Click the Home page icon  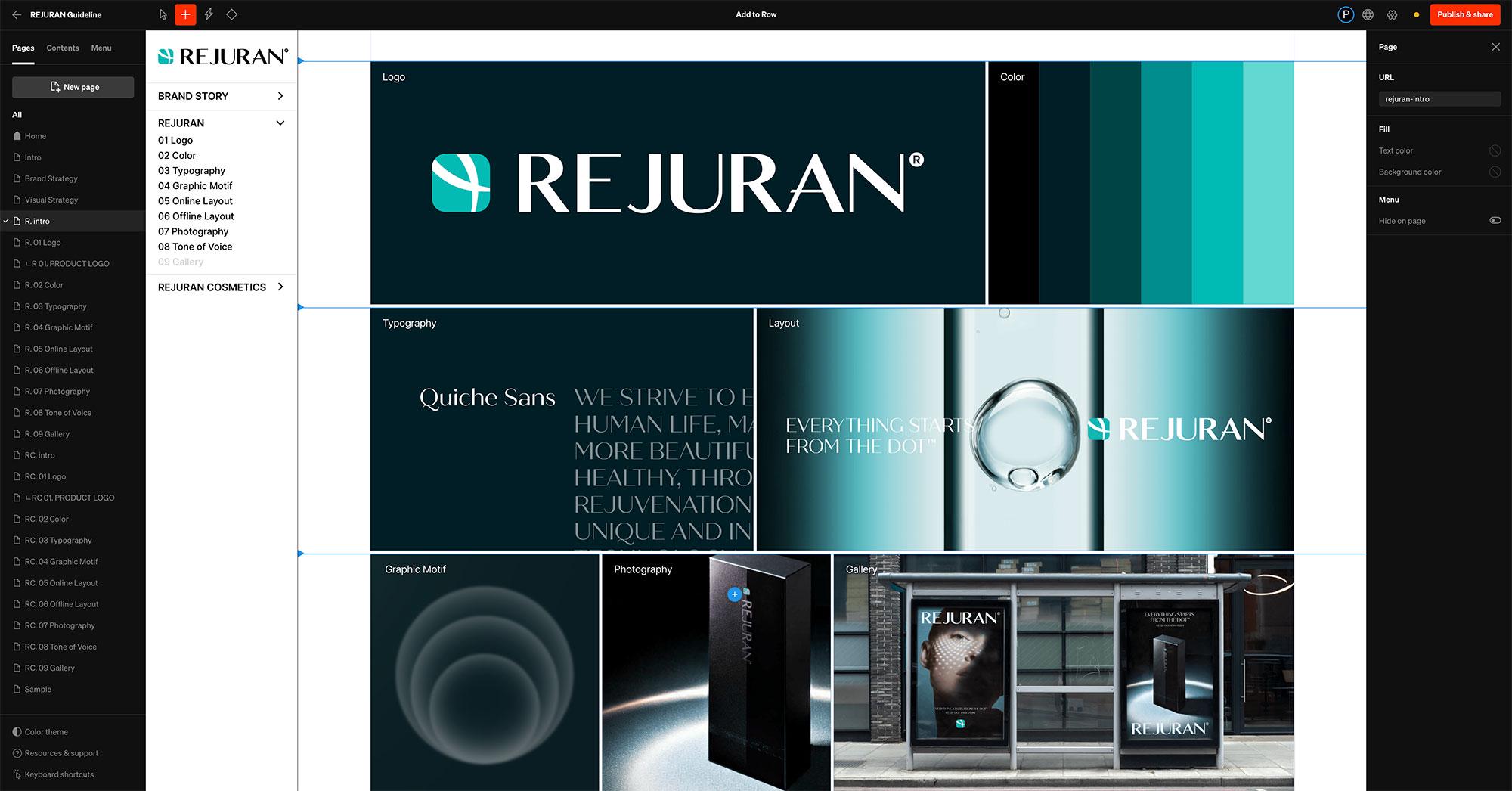pos(17,136)
